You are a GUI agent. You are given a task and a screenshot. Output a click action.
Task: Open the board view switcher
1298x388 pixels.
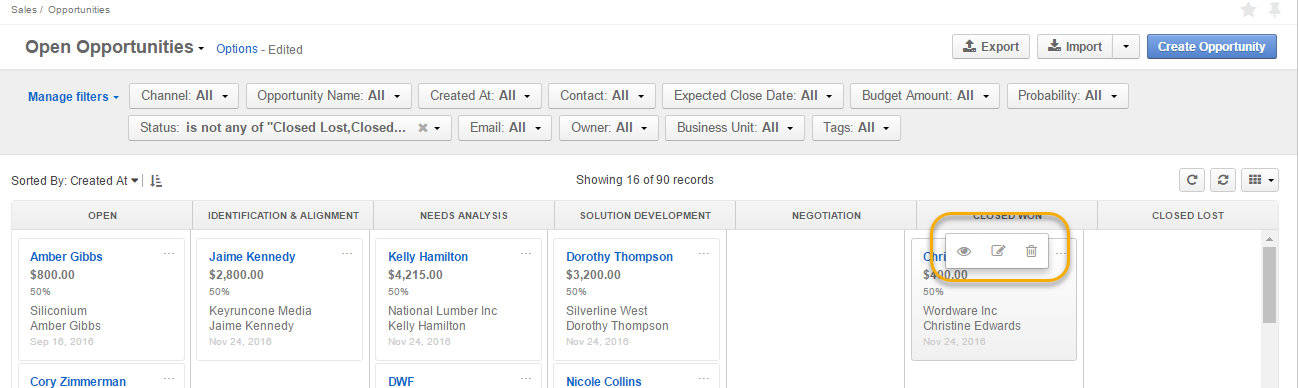pos(1259,180)
